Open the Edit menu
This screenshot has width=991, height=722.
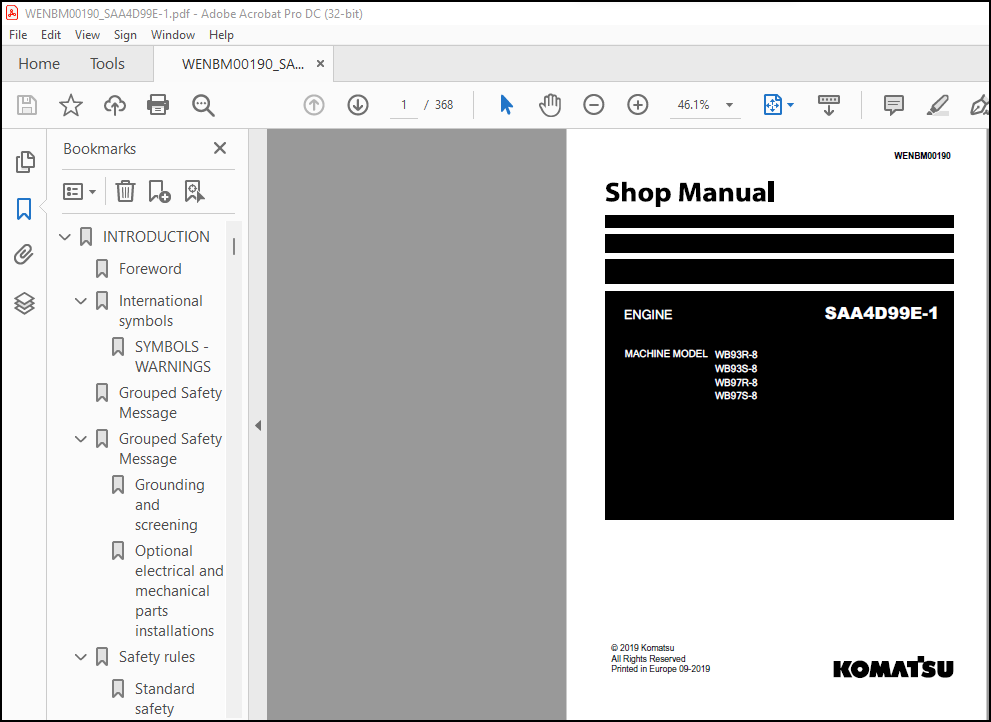pyautogui.click(x=51, y=35)
